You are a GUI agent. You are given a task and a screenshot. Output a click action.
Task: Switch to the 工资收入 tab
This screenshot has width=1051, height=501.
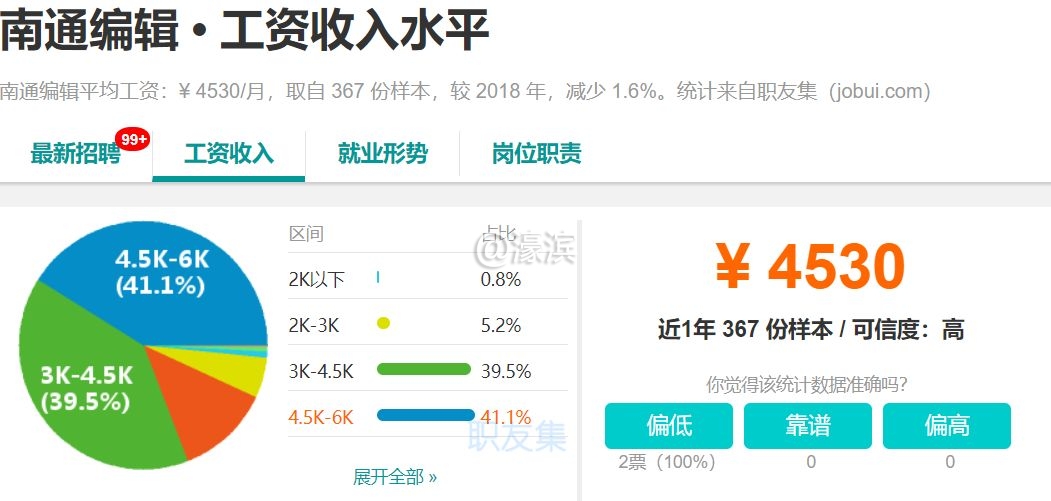[229, 154]
